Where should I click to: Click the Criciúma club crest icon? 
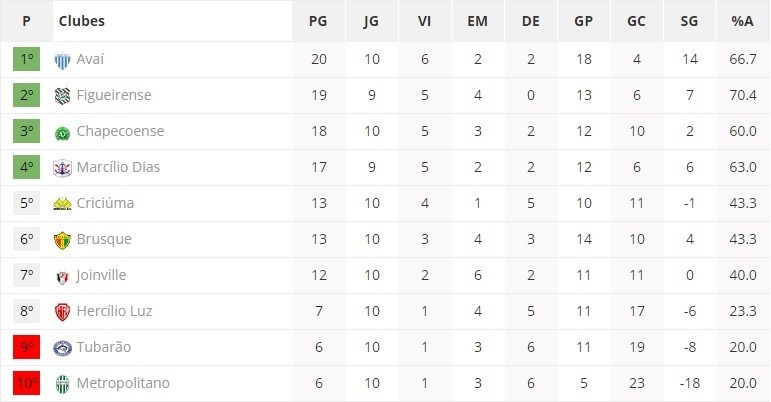click(62, 204)
